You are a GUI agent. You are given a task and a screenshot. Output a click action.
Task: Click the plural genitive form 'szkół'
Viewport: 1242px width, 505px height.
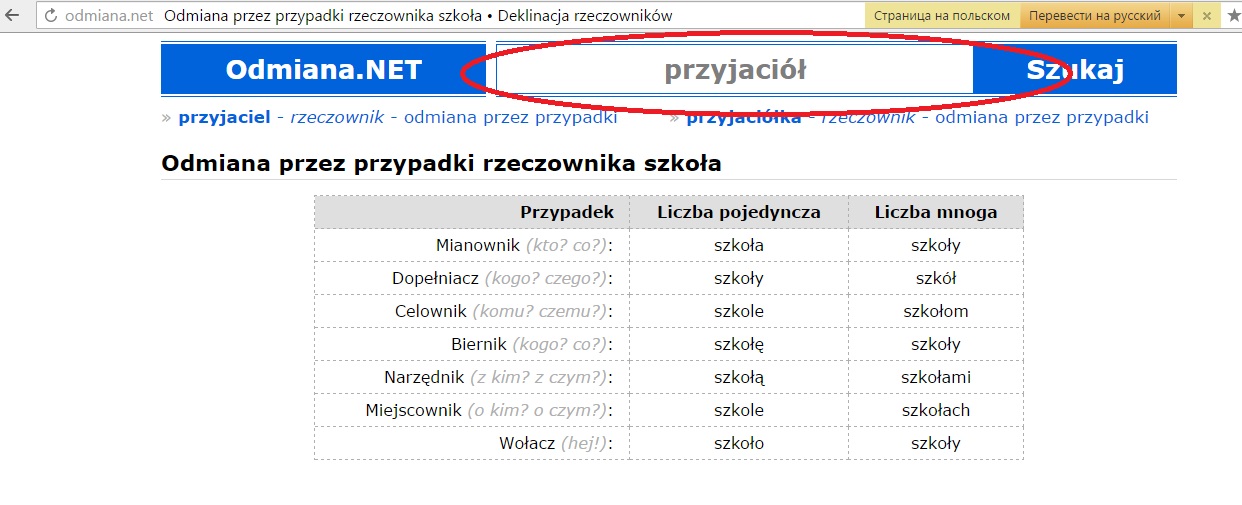coord(935,278)
